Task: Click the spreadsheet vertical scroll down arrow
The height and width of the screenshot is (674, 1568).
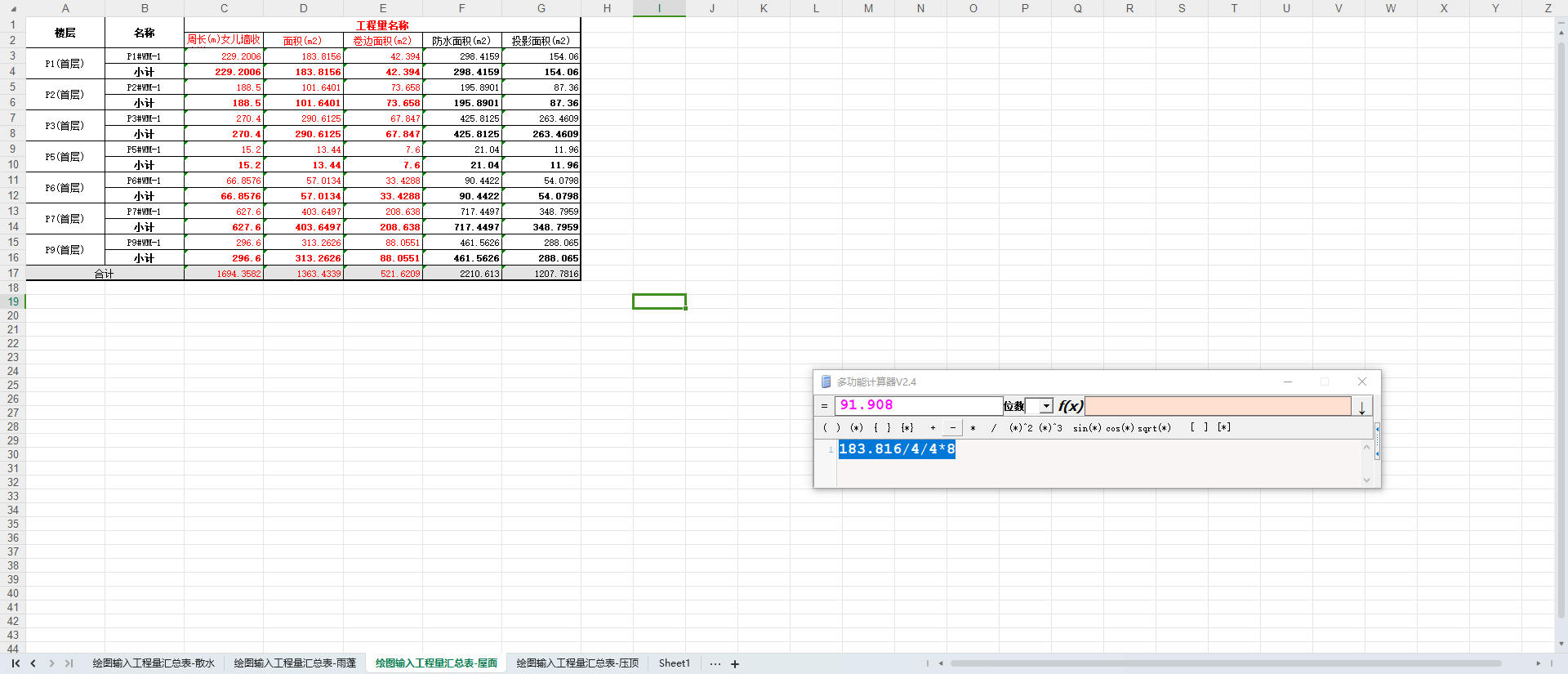Action: (1561, 644)
